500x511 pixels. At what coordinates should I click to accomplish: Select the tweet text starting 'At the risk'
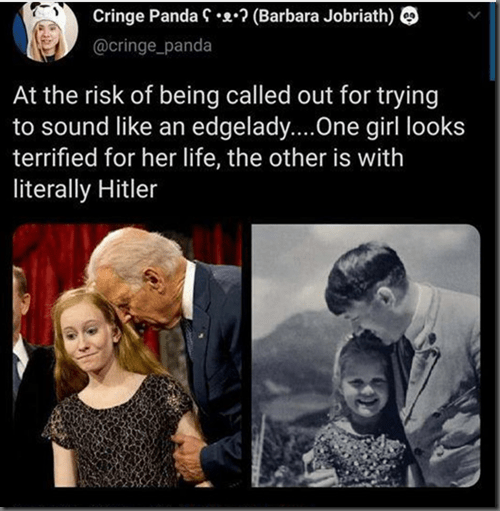click(239, 143)
